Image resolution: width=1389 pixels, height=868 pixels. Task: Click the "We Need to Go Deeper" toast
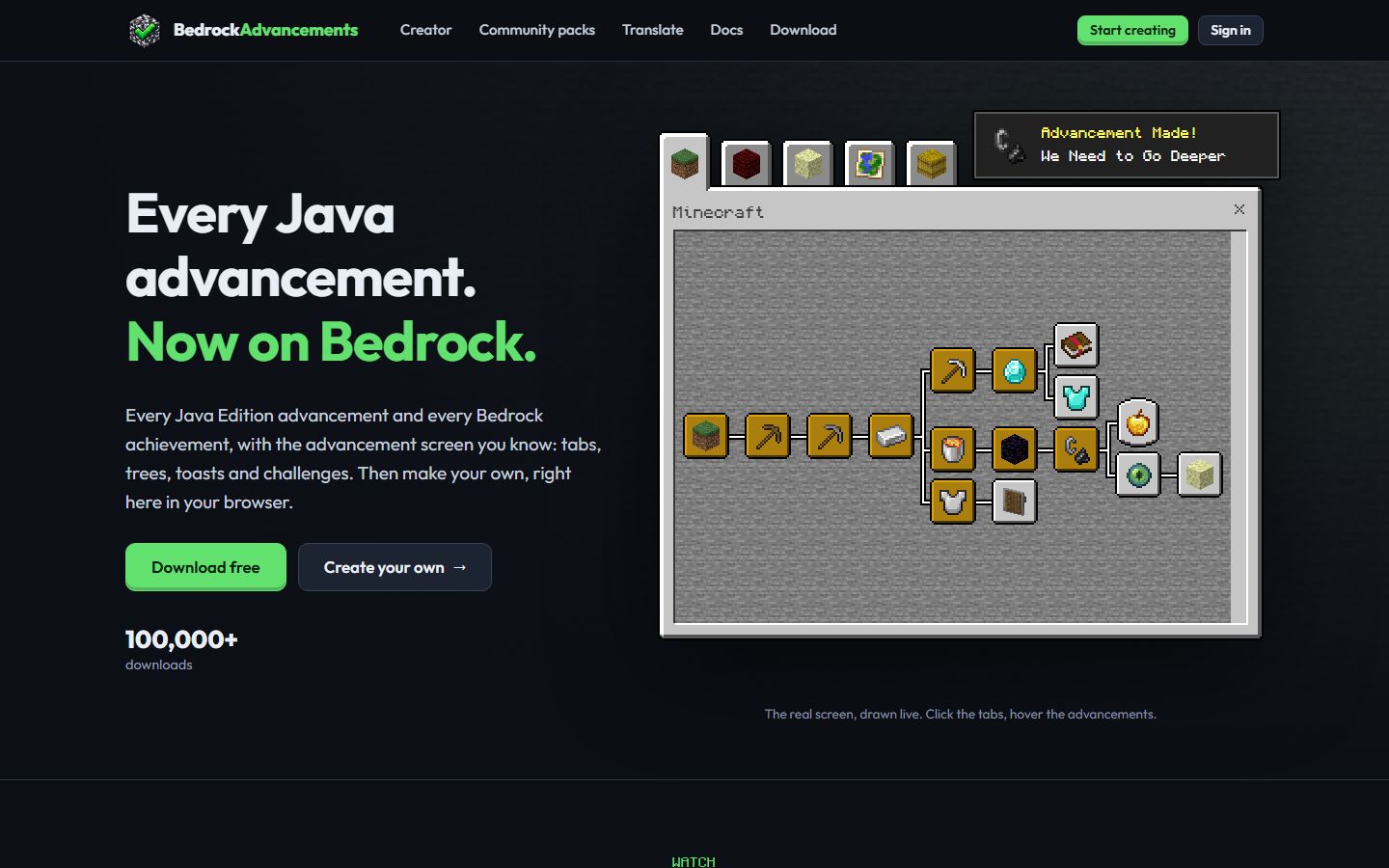[1127, 146]
